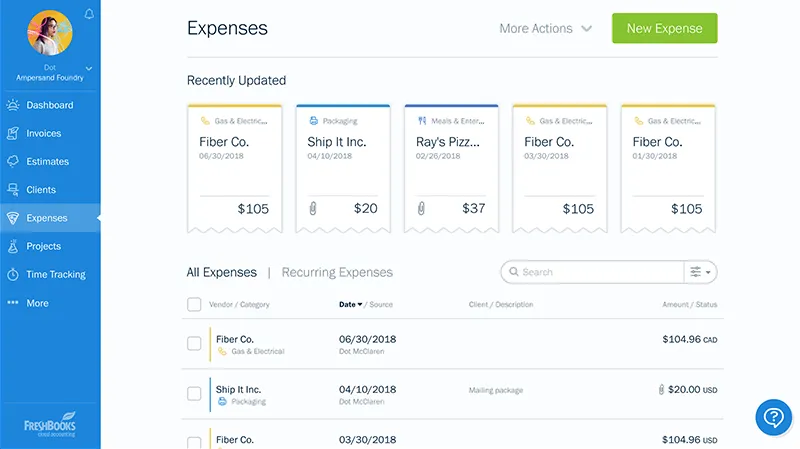Screen dimensions: 800x449
Task: Click the notification bell icon
Action: pyautogui.click(x=89, y=14)
